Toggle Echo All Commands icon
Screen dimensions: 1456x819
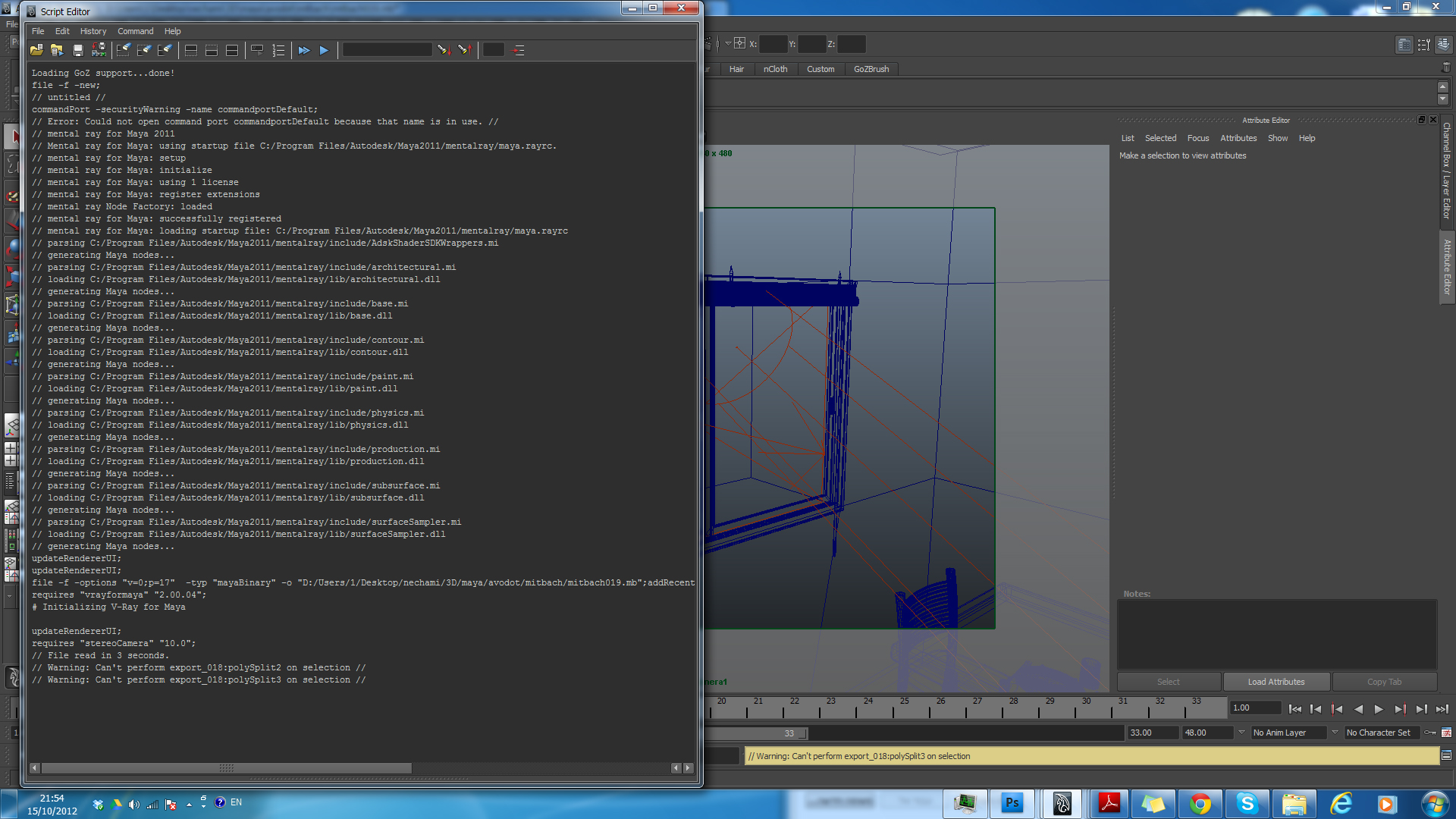(x=257, y=50)
